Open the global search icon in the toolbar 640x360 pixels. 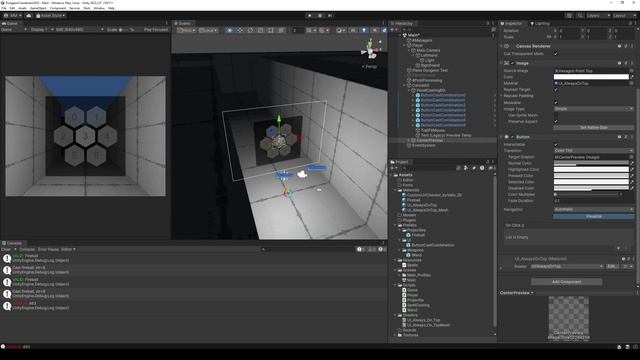point(580,16)
